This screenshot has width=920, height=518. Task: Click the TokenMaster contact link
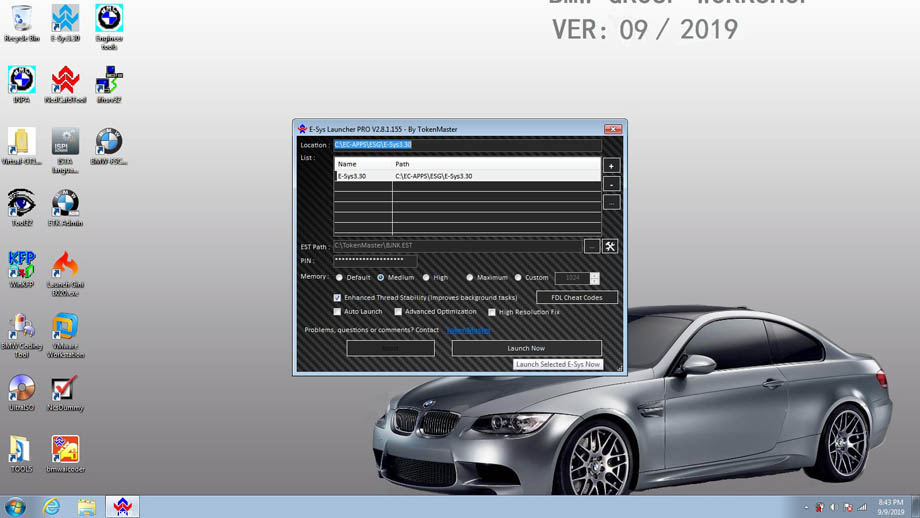pyautogui.click(x=468, y=330)
